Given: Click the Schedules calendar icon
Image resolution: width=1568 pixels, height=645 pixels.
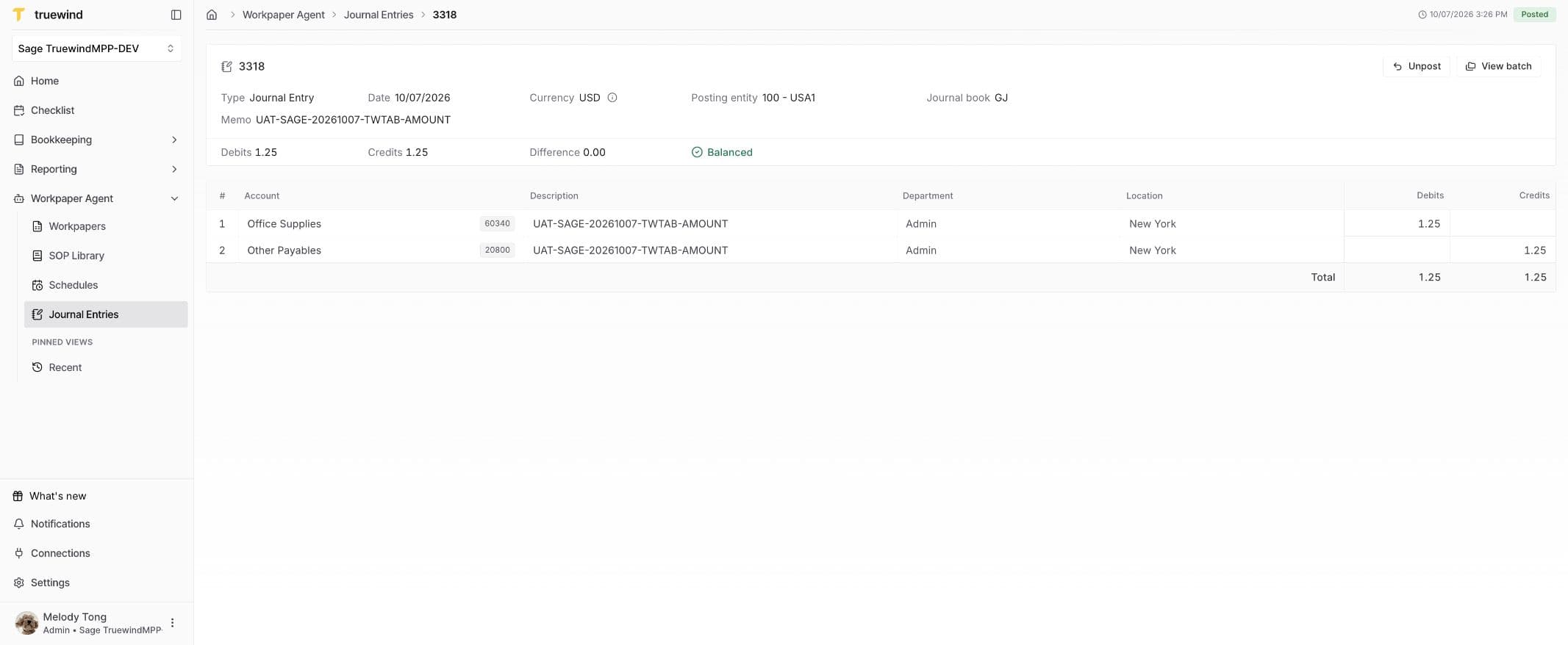Looking at the screenshot, I should click(37, 285).
